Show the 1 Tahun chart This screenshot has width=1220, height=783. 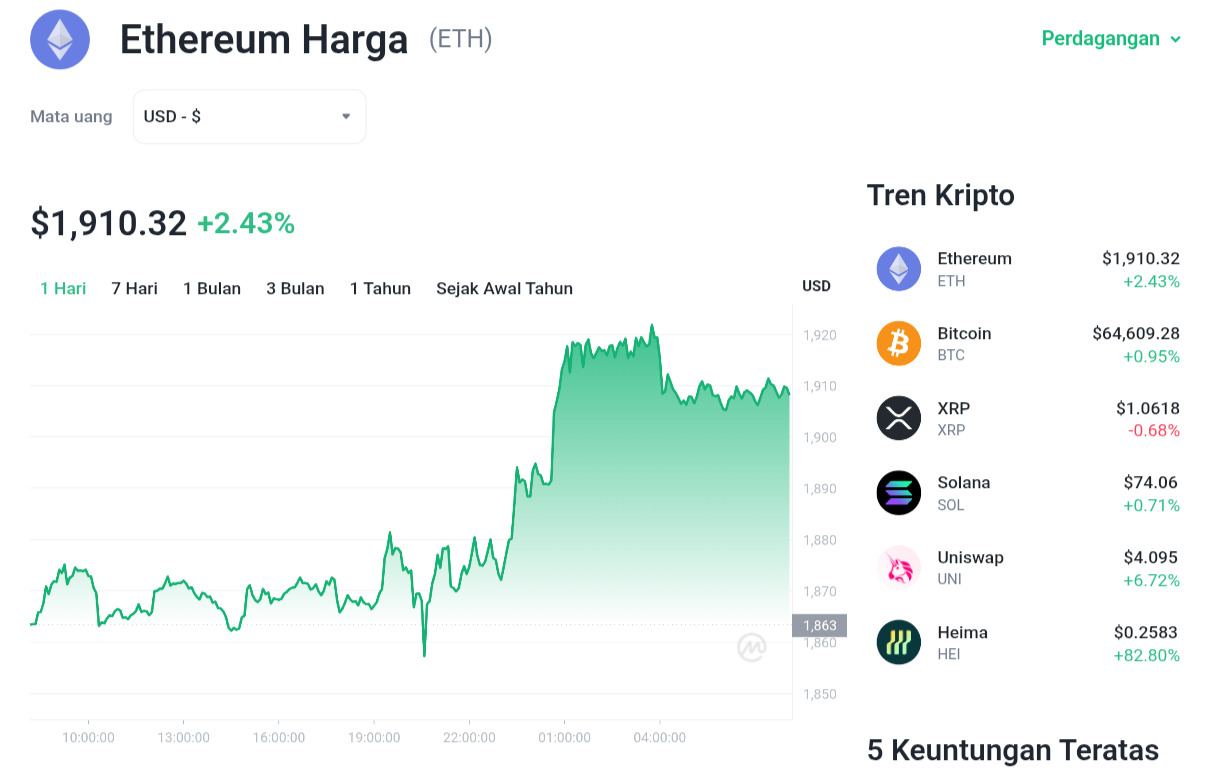[x=380, y=289]
